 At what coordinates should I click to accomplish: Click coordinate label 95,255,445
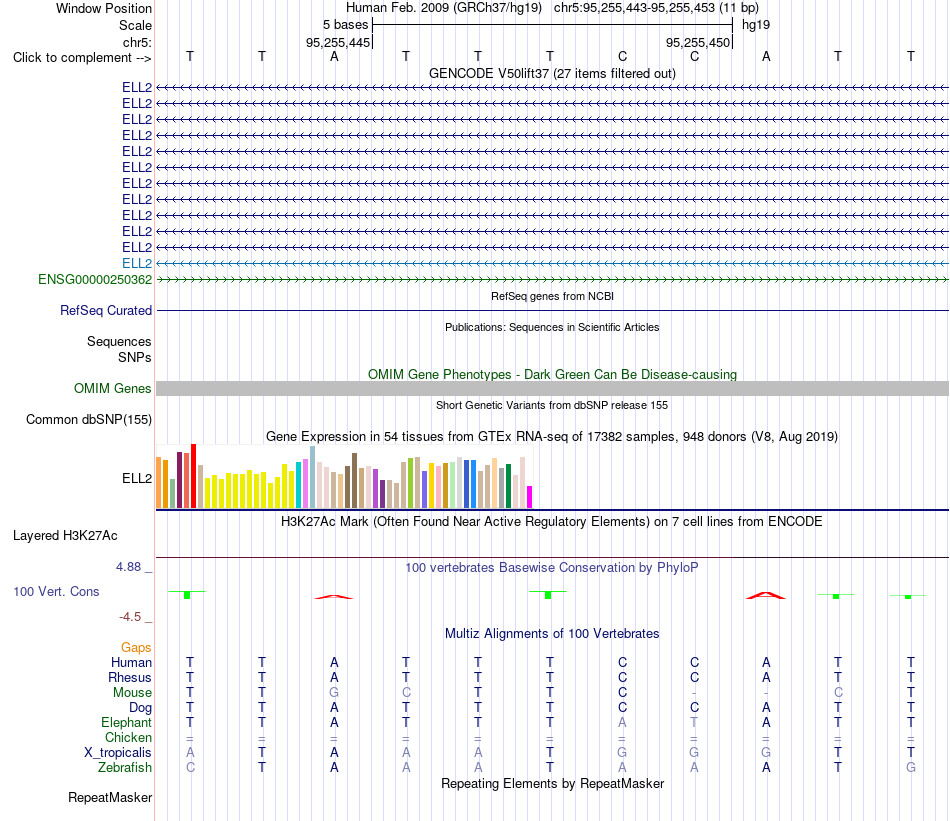click(x=337, y=42)
